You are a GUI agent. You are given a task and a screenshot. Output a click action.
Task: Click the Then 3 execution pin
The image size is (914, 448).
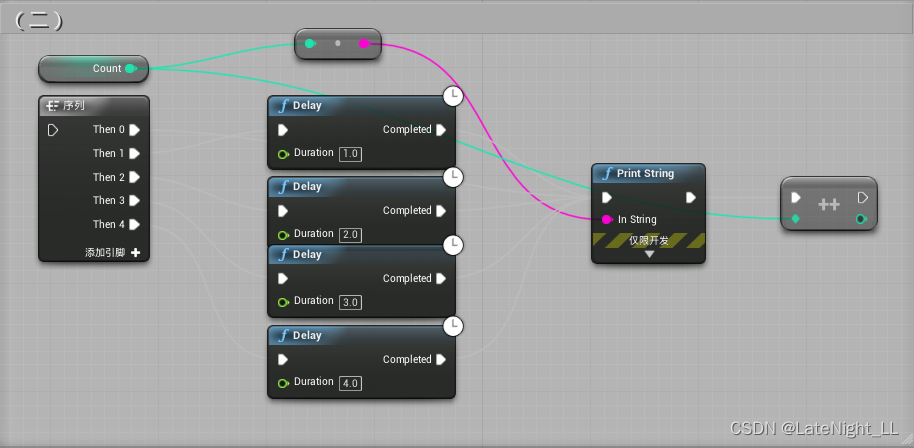135,200
